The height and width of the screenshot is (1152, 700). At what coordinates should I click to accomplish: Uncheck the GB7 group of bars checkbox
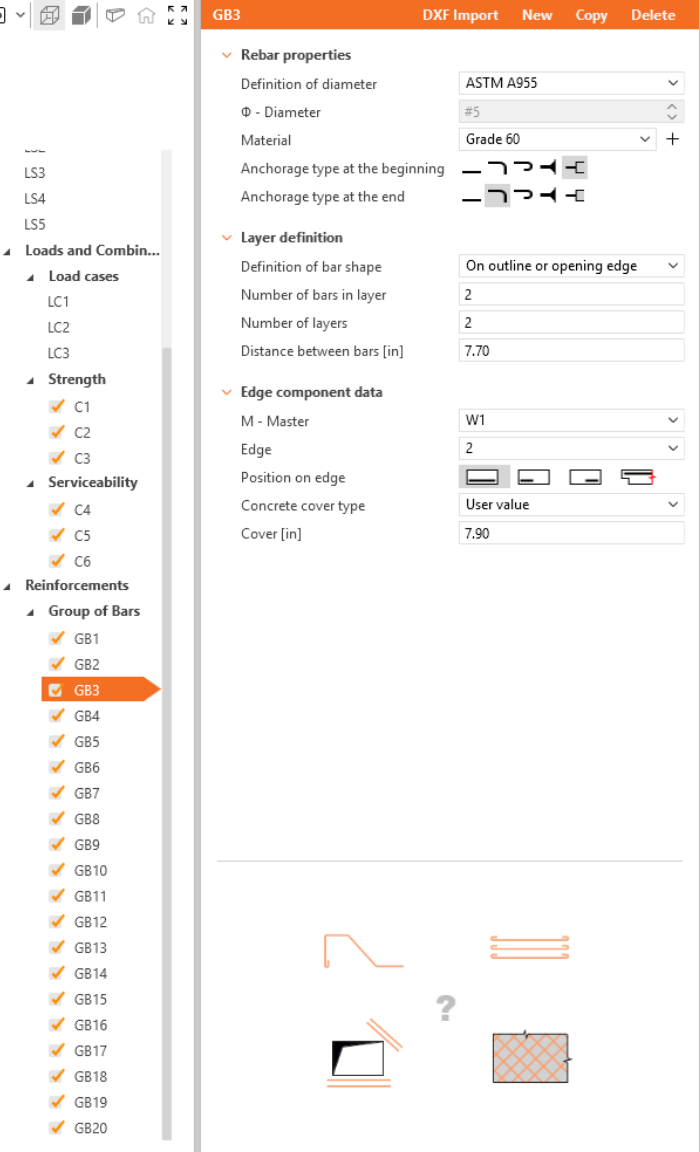[56, 794]
